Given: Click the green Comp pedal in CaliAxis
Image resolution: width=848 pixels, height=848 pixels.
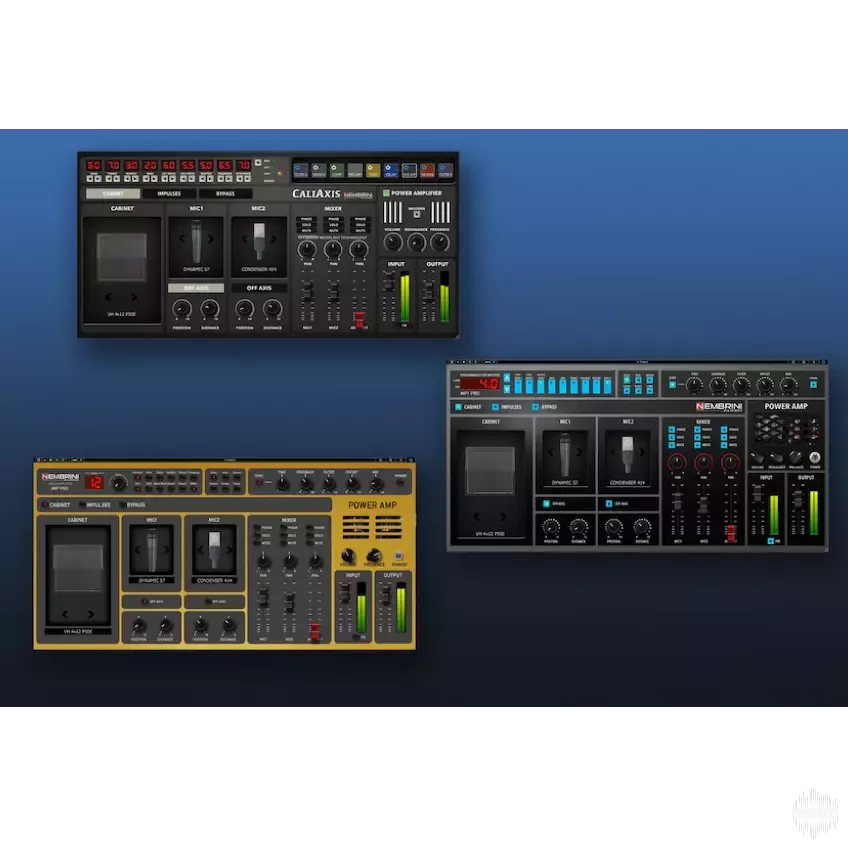Looking at the screenshot, I should 336,171.
